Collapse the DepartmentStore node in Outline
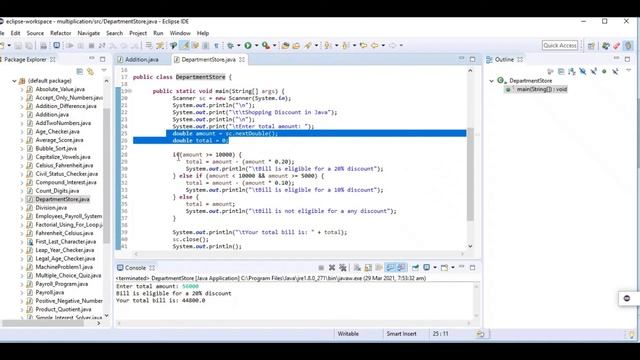640x360 pixels. tap(491, 81)
